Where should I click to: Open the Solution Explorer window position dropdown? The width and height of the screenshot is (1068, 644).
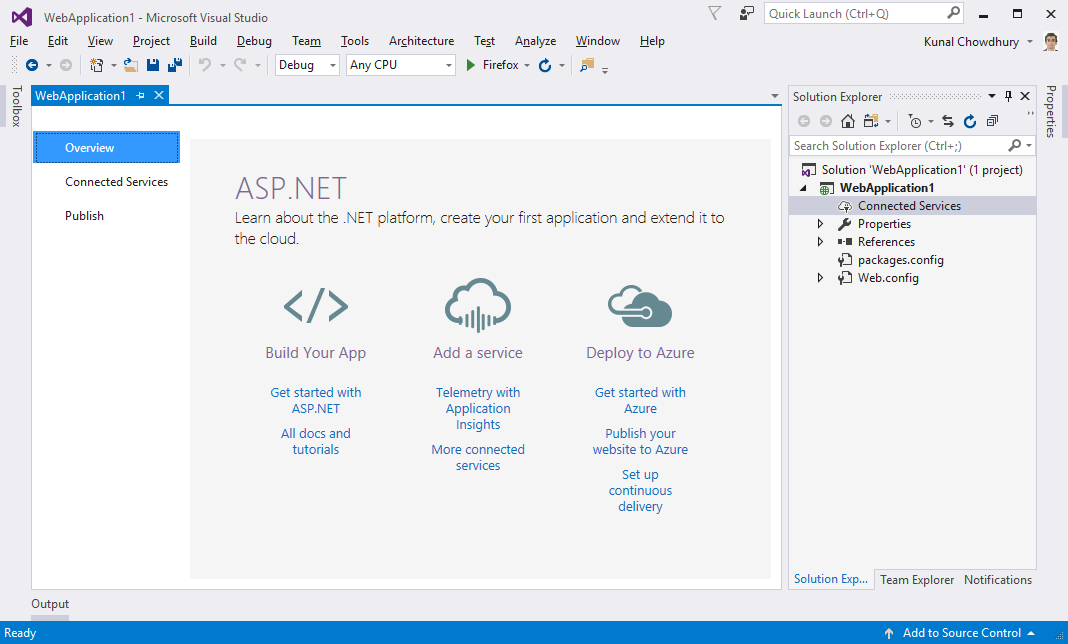pyautogui.click(x=992, y=96)
